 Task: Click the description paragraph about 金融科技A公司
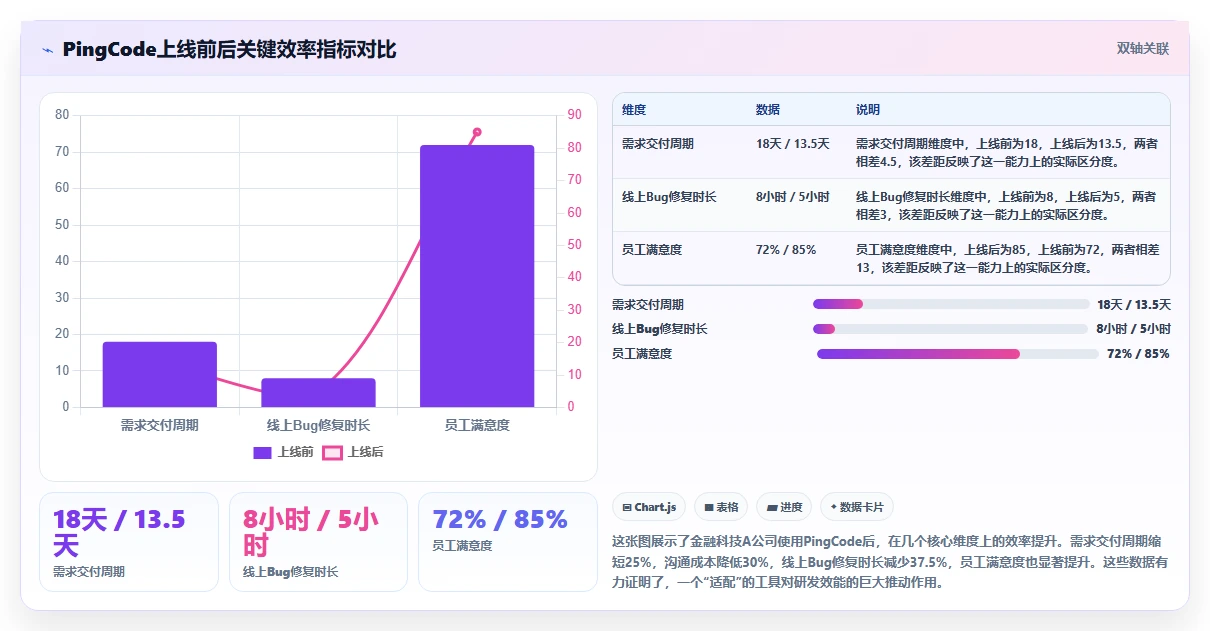890,561
